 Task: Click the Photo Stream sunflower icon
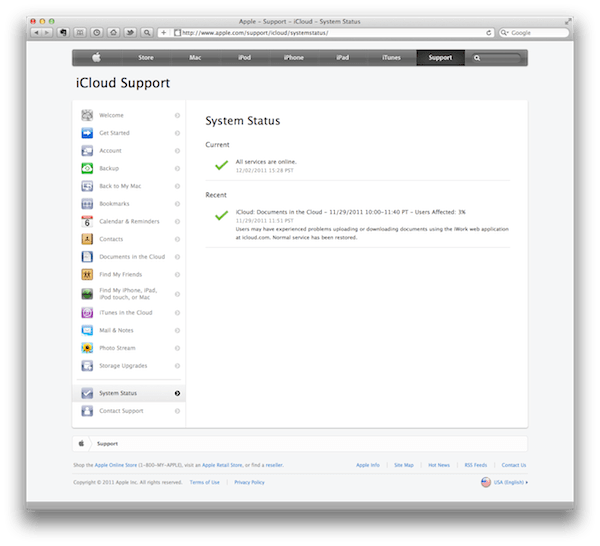[x=87, y=348]
